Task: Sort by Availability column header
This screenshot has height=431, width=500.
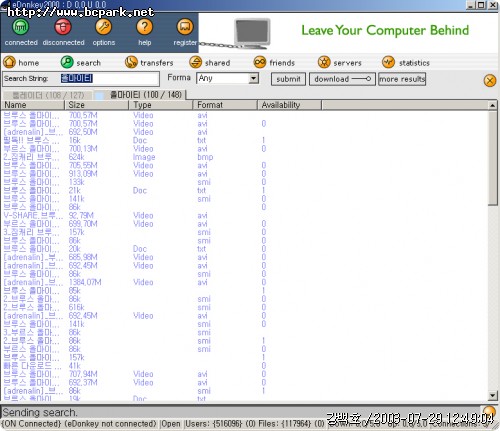Action: 290,105
